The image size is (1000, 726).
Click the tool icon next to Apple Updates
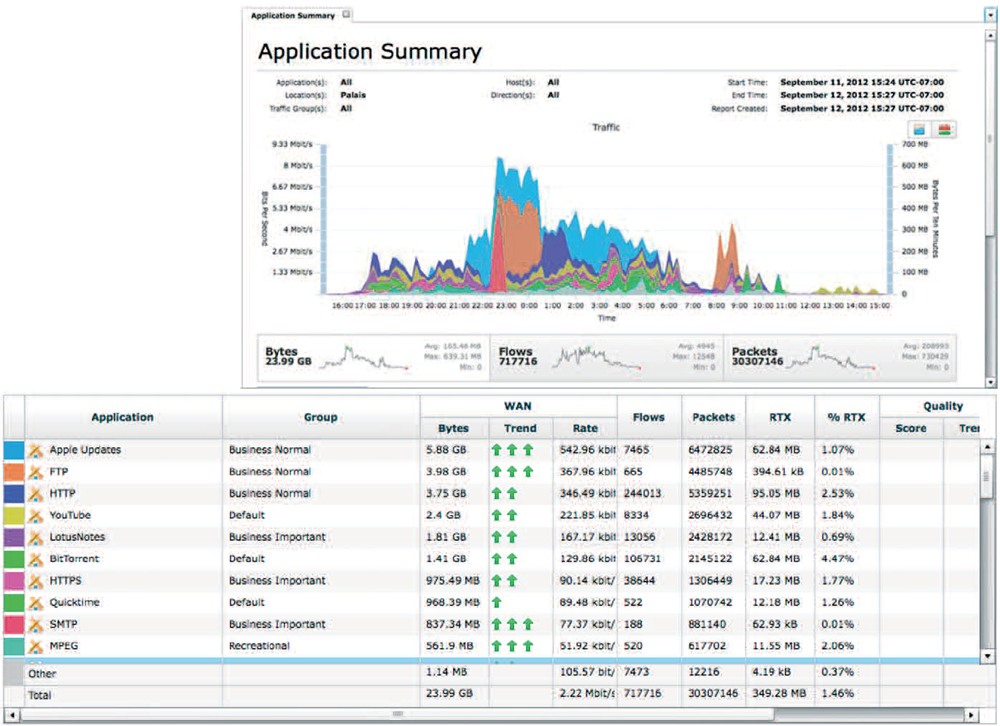coord(37,450)
